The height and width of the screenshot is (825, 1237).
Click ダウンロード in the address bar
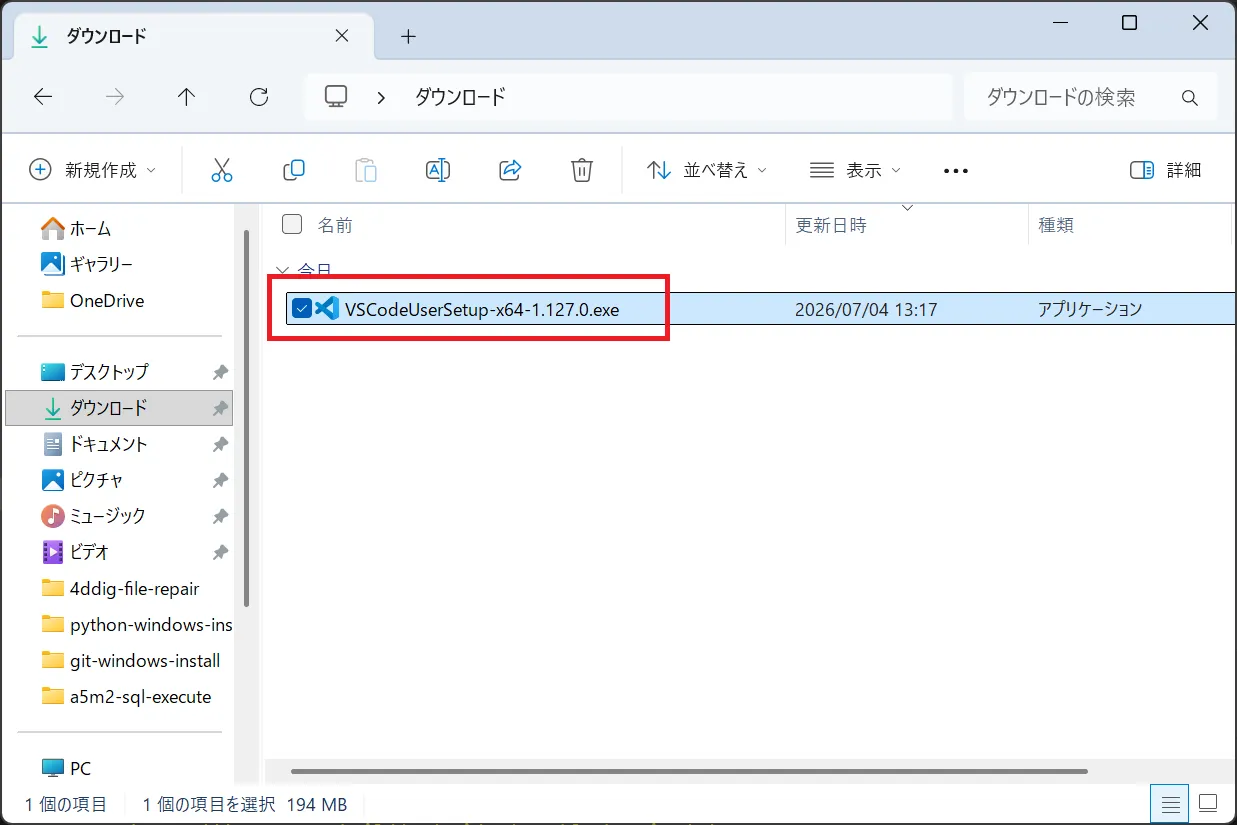[460, 97]
